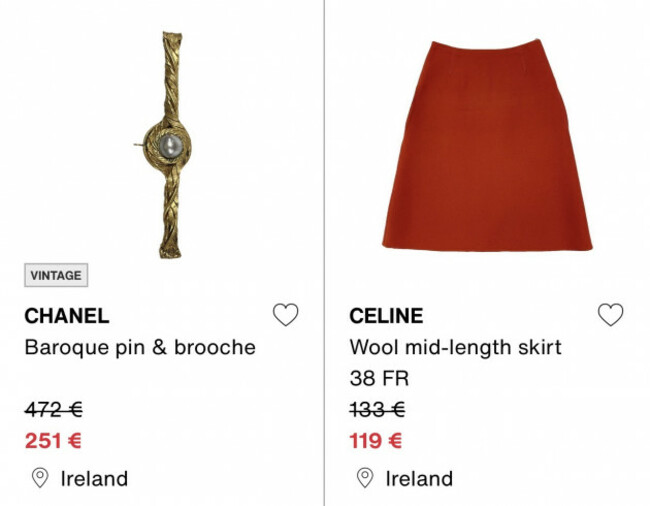Click the pearl center of the brooch image
Viewport: 650px width, 506px height.
coord(170,146)
